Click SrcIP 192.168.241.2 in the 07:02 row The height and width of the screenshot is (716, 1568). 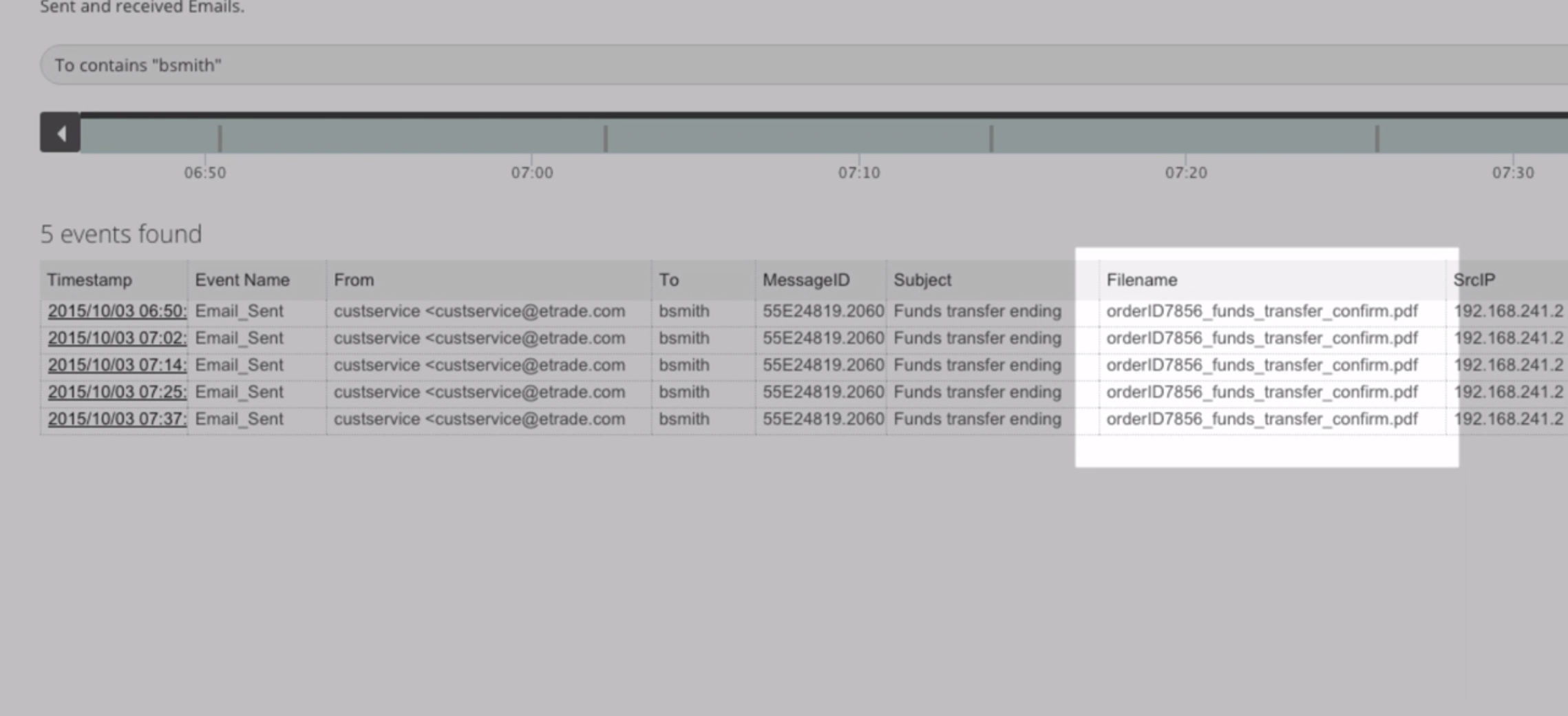coord(1508,338)
